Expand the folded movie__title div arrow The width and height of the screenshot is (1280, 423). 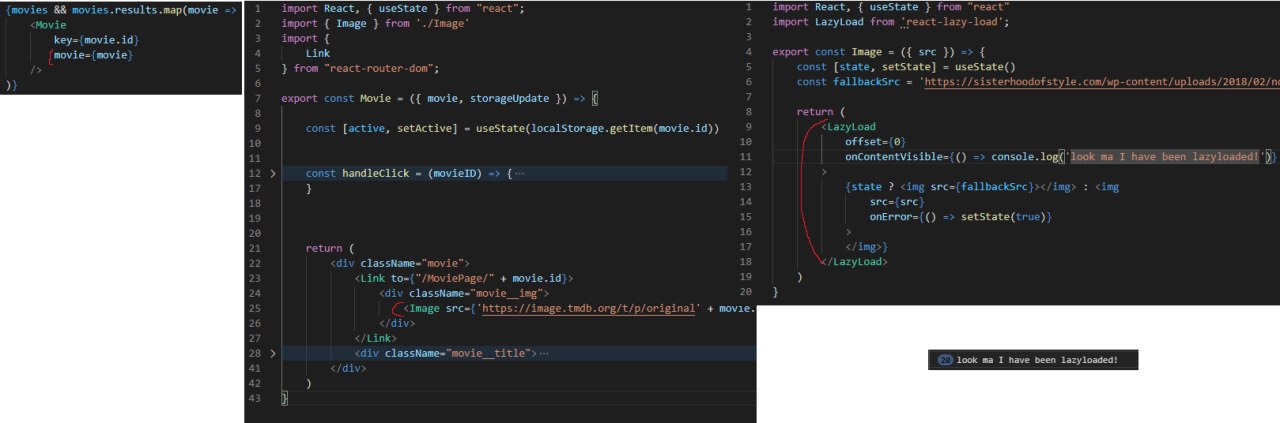tap(272, 353)
